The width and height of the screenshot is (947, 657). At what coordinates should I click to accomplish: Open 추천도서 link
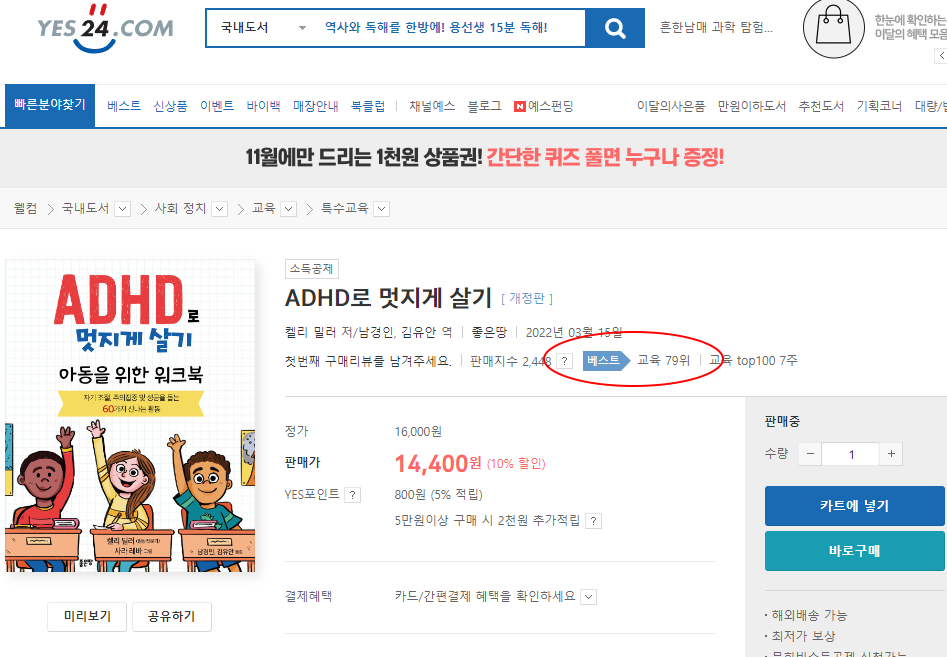tap(821, 106)
